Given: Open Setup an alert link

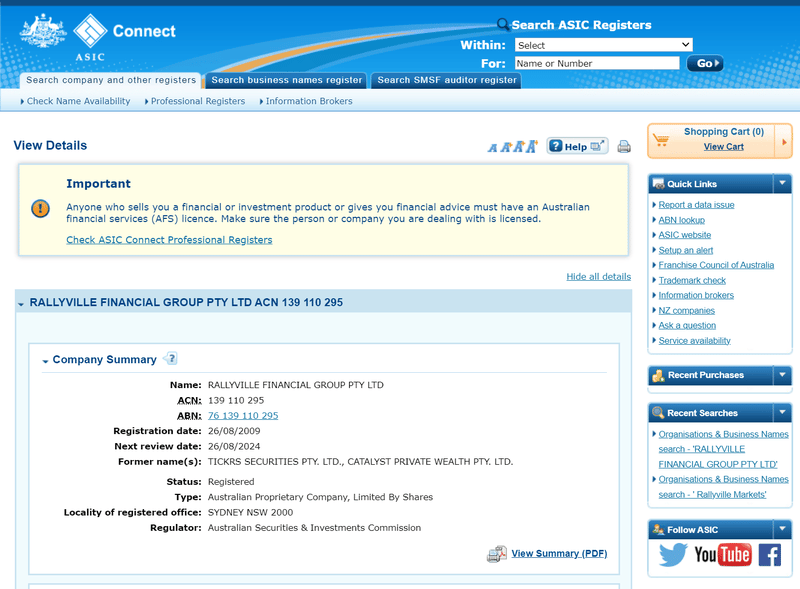Looking at the screenshot, I should click(x=685, y=250).
